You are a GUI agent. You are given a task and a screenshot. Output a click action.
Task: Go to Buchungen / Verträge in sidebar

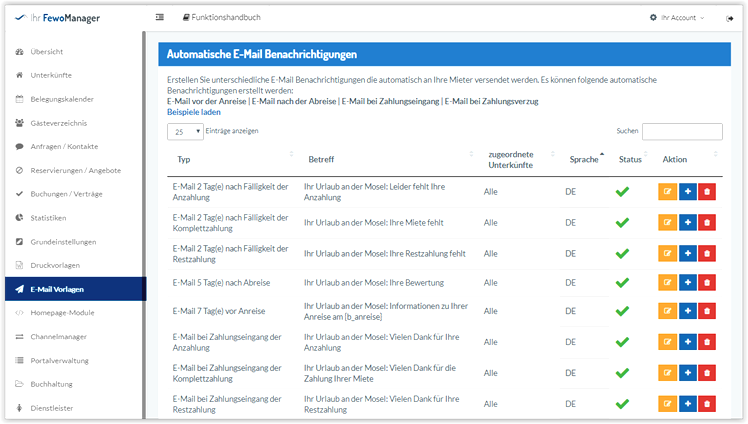tap(66, 193)
